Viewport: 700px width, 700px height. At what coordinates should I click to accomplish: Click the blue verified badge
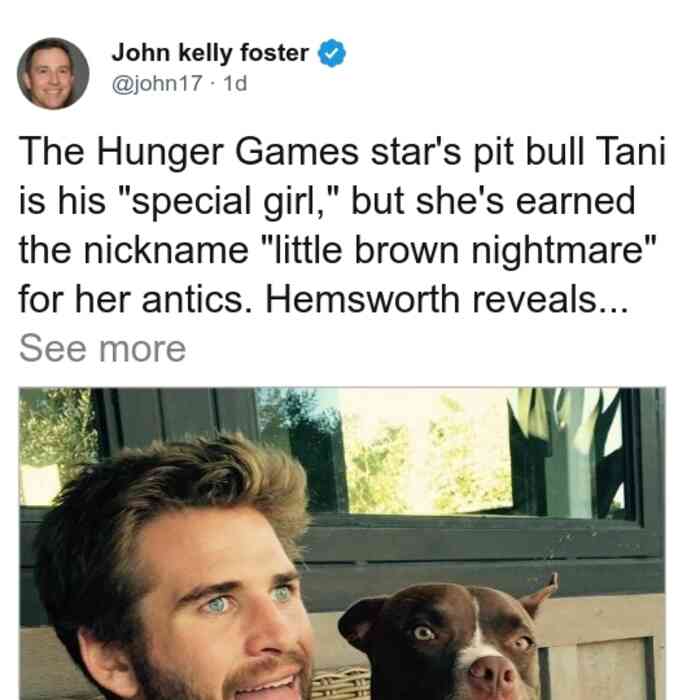[331, 53]
